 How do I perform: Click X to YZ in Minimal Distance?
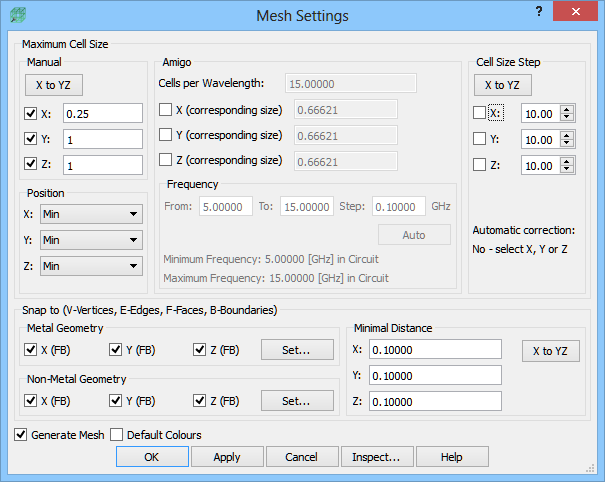click(551, 351)
